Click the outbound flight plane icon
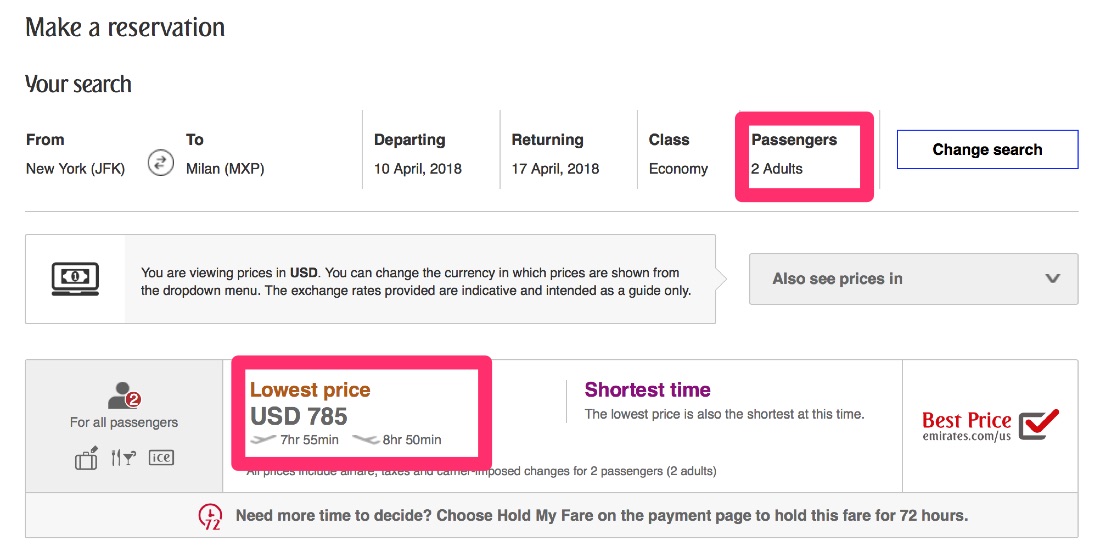Image resolution: width=1100 pixels, height=546 pixels. (262, 439)
